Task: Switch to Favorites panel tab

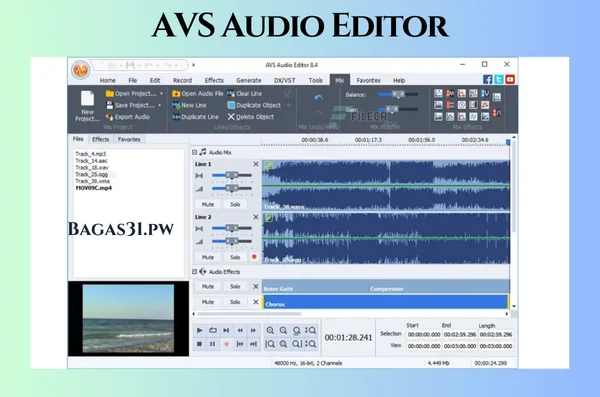Action: pos(129,139)
